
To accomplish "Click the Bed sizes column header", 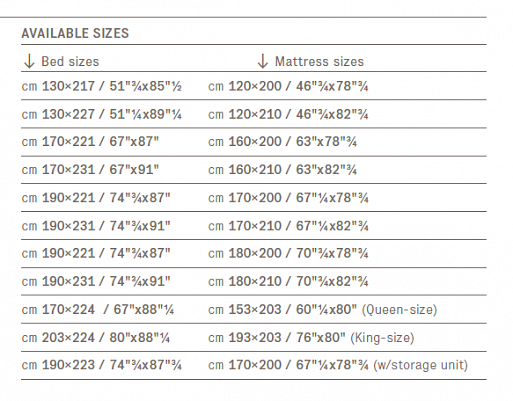I will tap(70, 62).
